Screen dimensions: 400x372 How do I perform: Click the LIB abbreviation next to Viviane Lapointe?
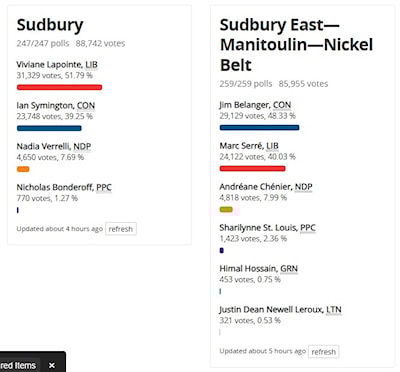point(91,65)
